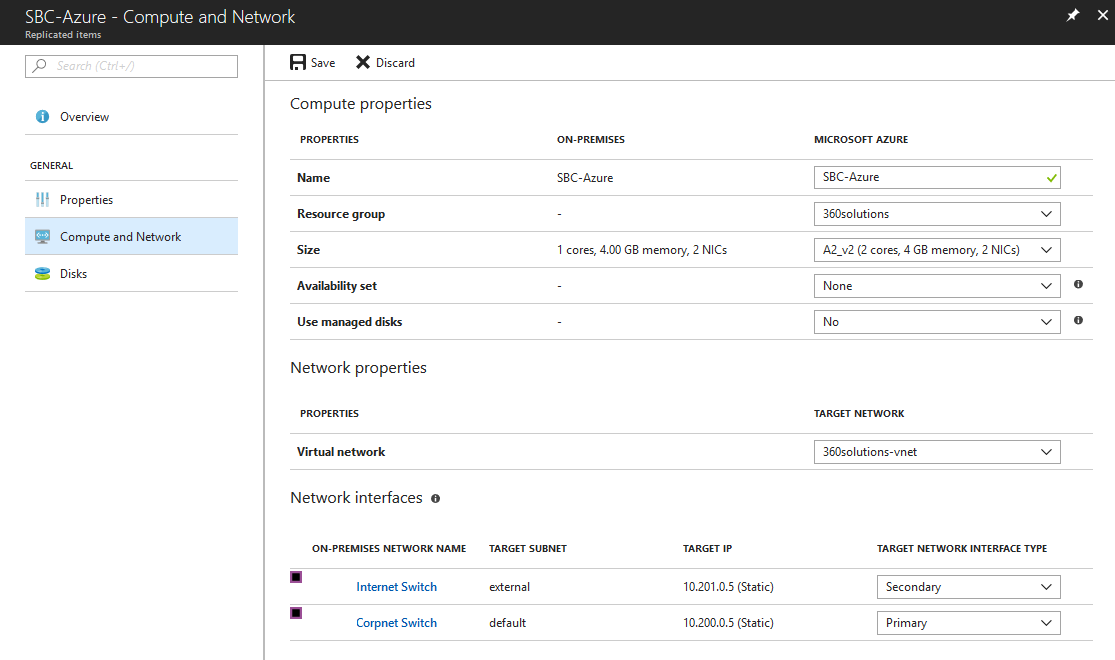
Task: Show info tooltip for Use managed disks
Action: point(1078,320)
